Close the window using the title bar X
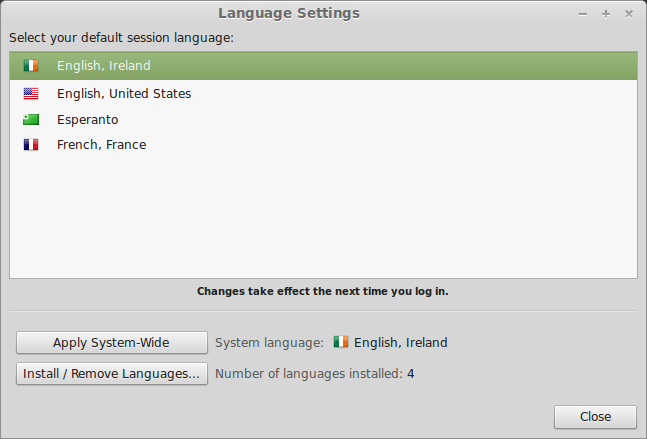647x439 pixels. tap(629, 14)
